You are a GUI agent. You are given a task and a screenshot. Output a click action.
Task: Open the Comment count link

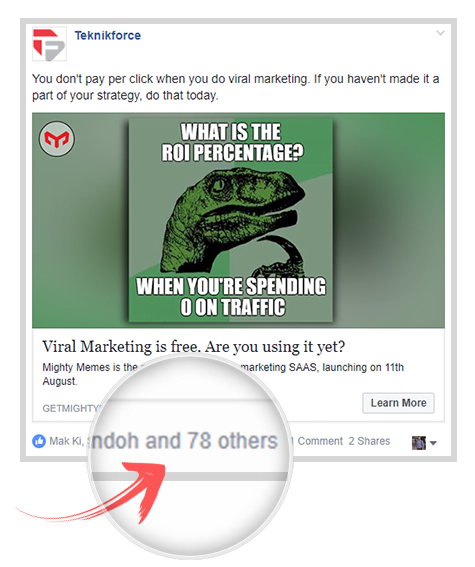(x=318, y=441)
